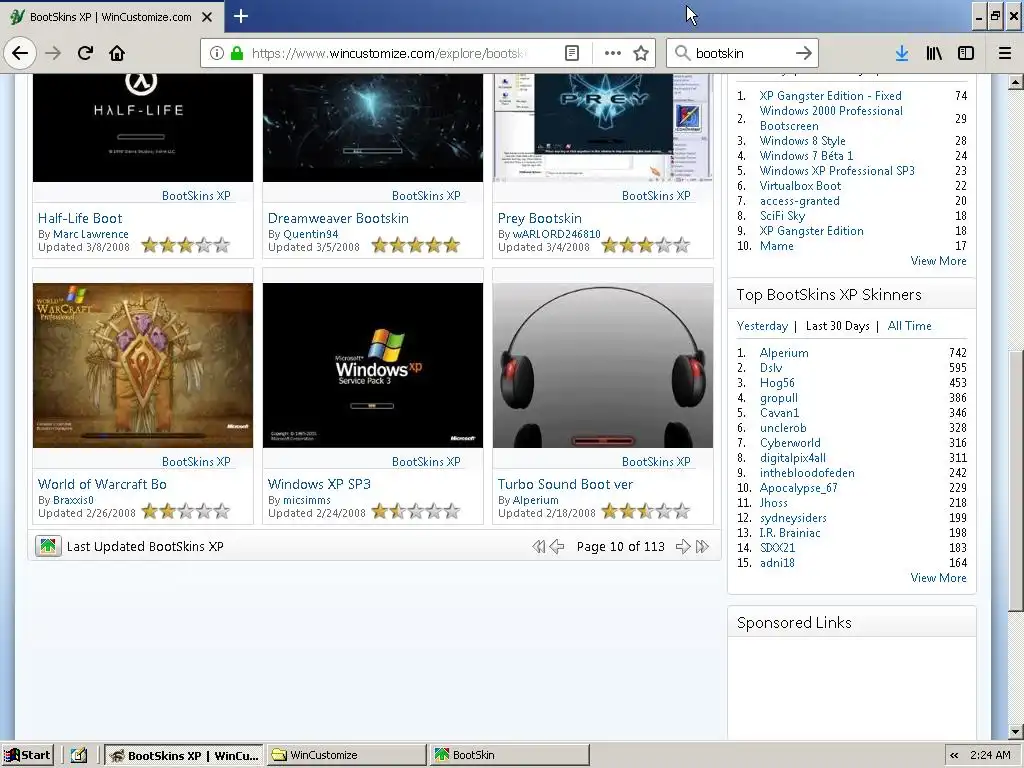
Task: Show site information icon in address bar
Action: [x=217, y=54]
